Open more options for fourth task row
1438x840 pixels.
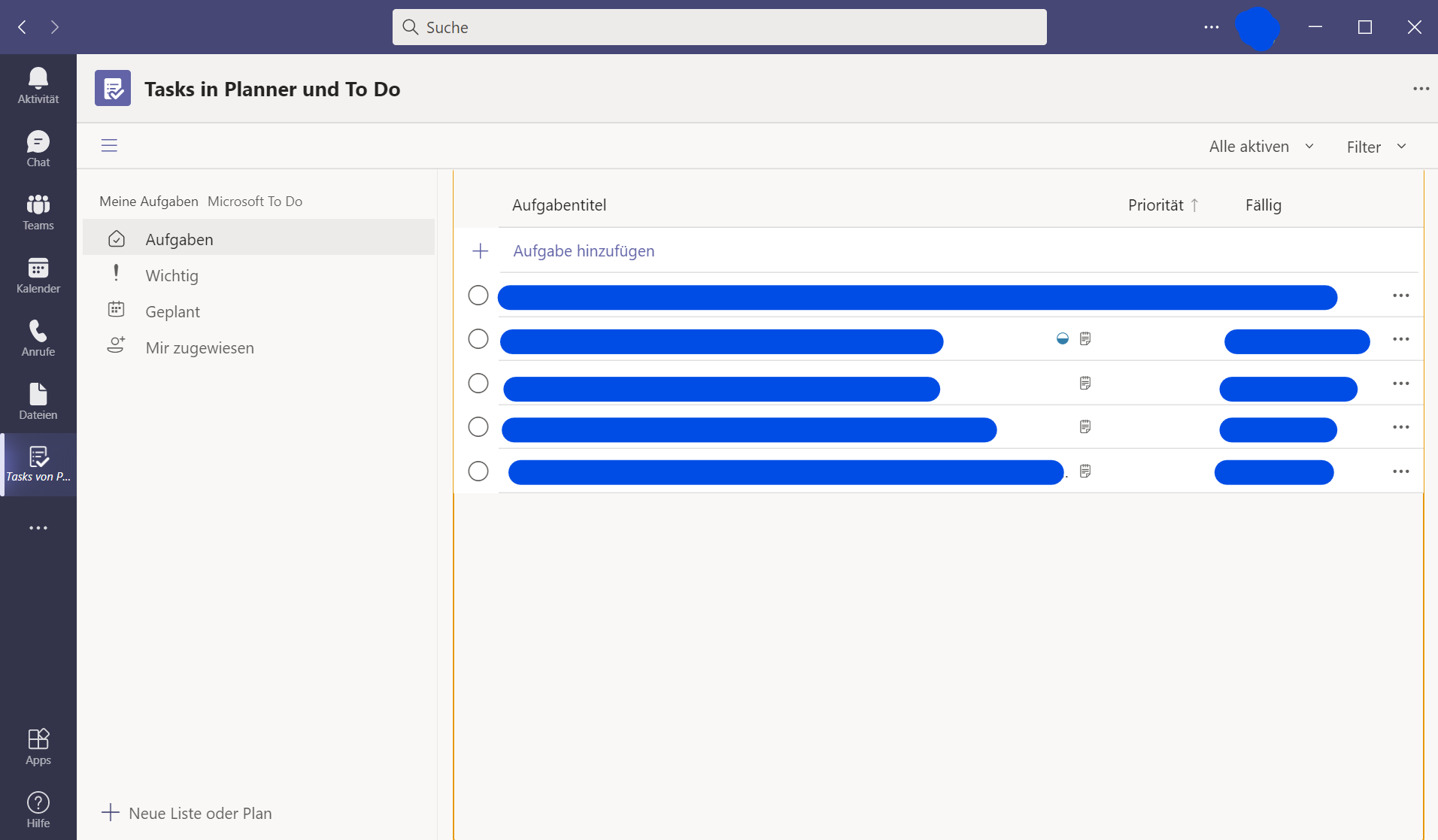tap(1400, 427)
